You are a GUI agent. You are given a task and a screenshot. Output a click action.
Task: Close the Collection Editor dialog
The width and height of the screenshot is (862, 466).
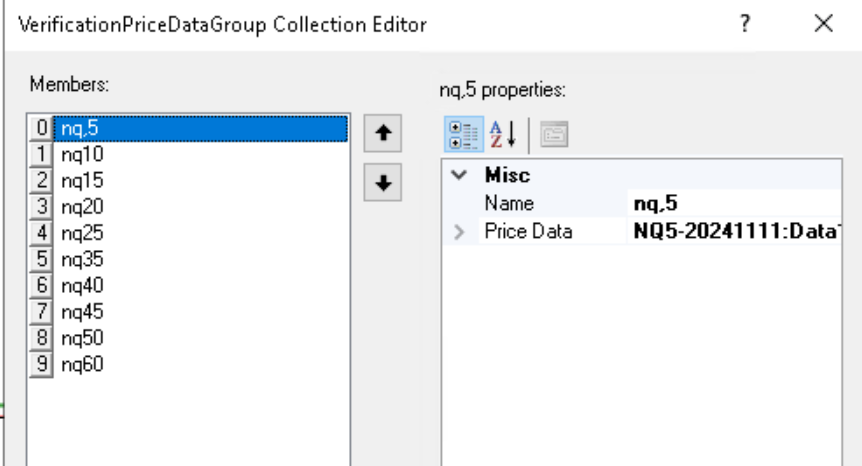click(823, 24)
